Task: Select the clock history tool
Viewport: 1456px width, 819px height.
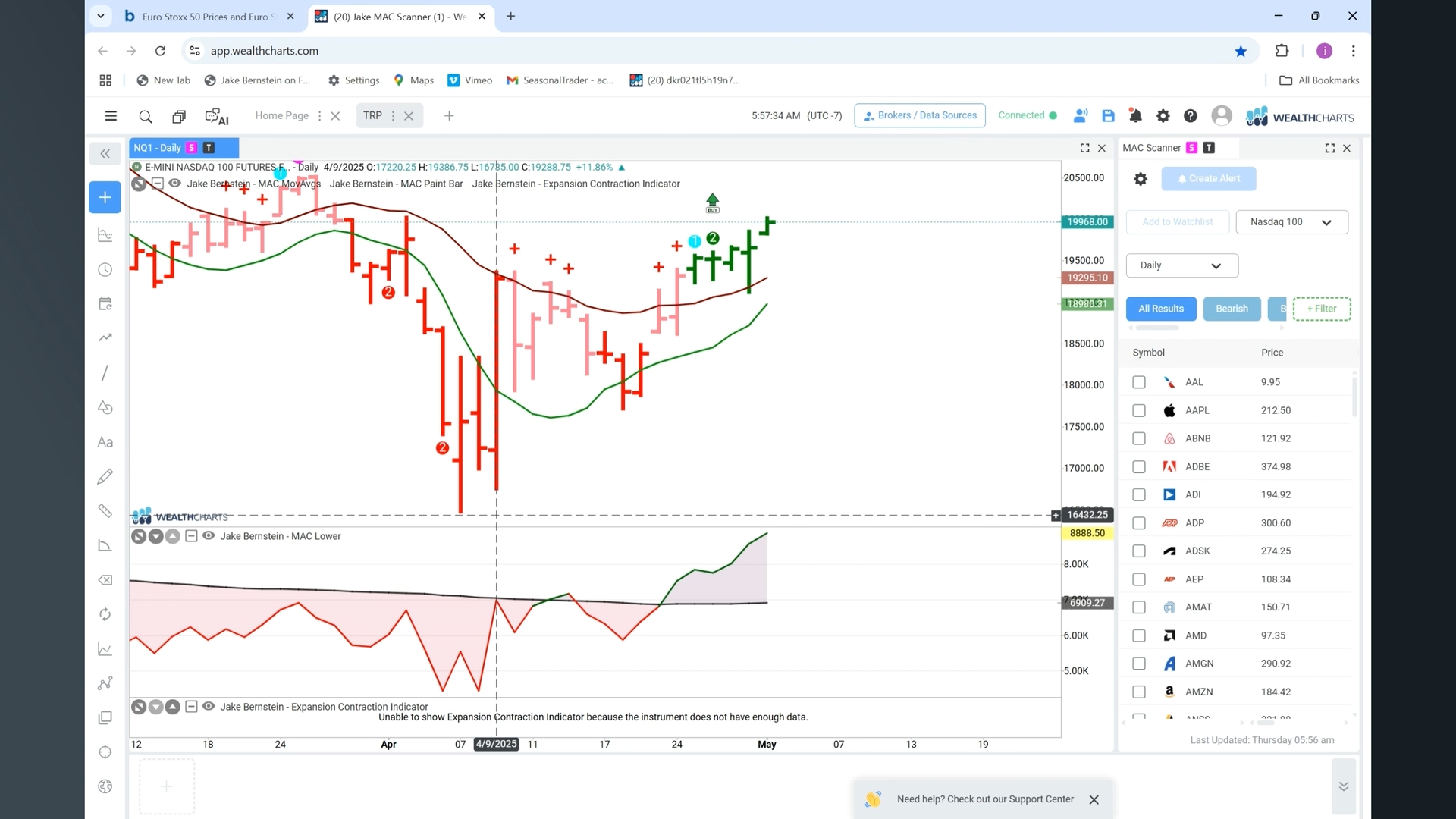Action: (105, 269)
